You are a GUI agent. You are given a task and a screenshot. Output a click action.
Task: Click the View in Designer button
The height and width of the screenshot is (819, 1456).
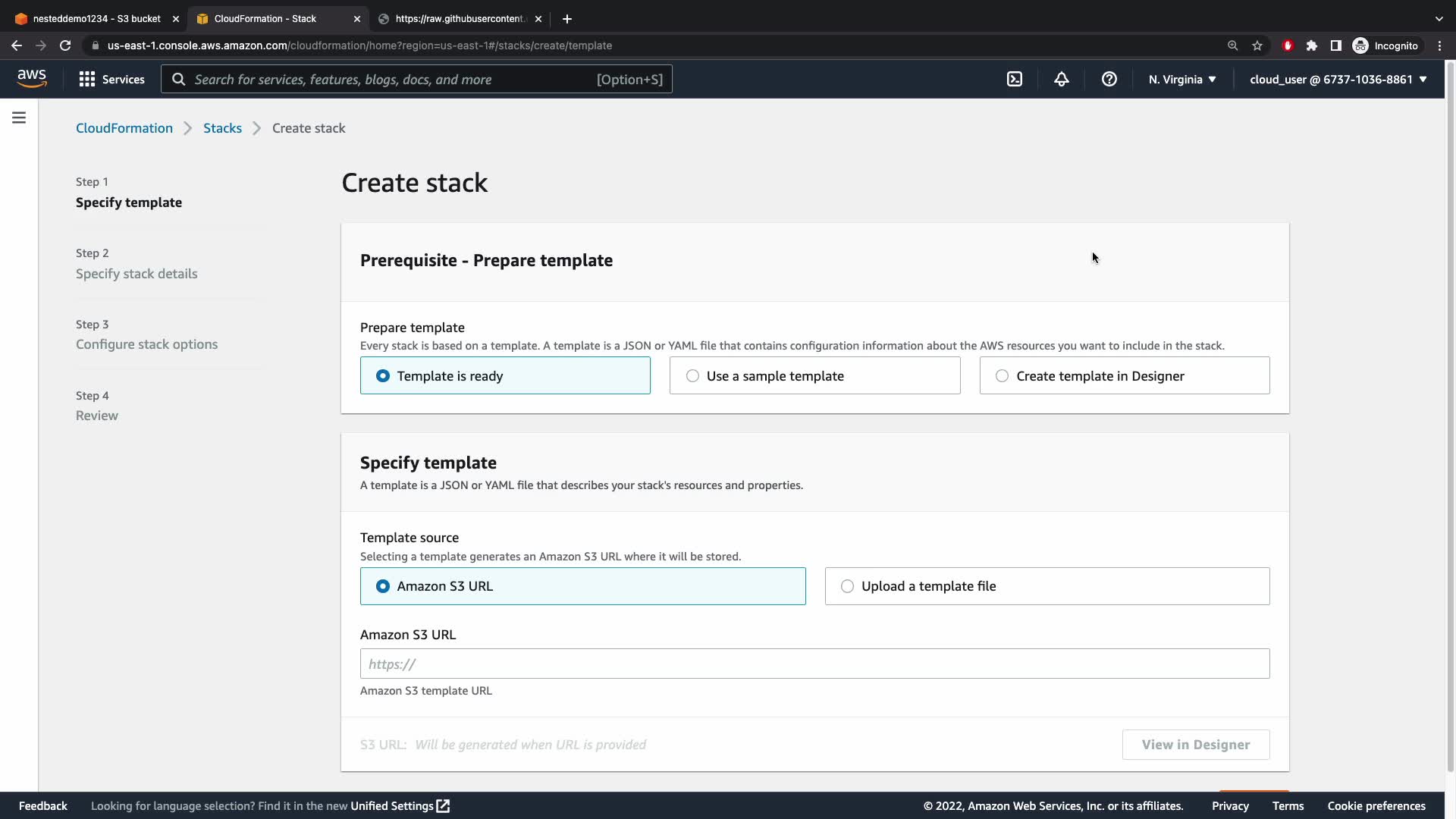[x=1195, y=745]
